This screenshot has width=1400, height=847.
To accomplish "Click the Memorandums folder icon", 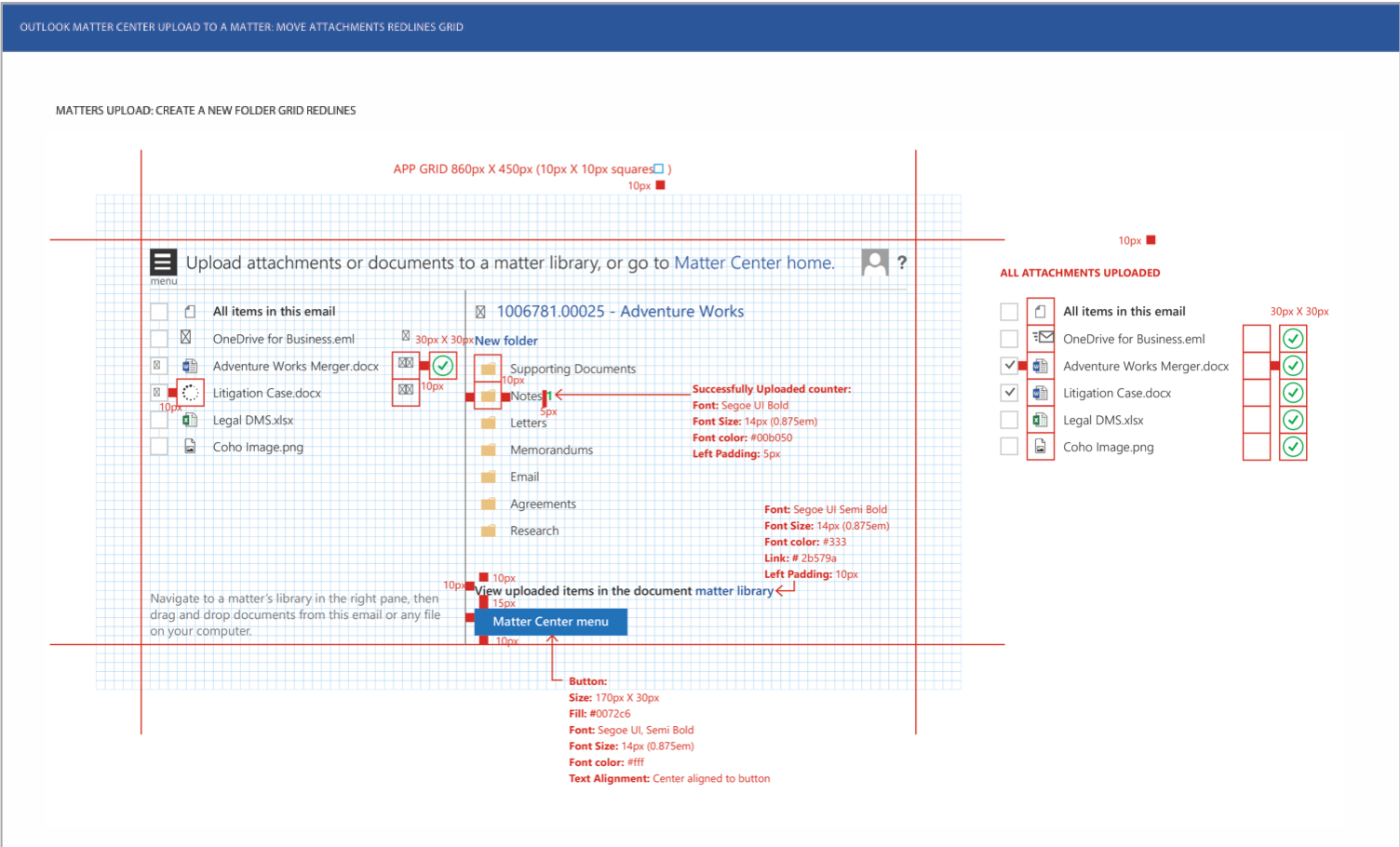I will pos(488,450).
